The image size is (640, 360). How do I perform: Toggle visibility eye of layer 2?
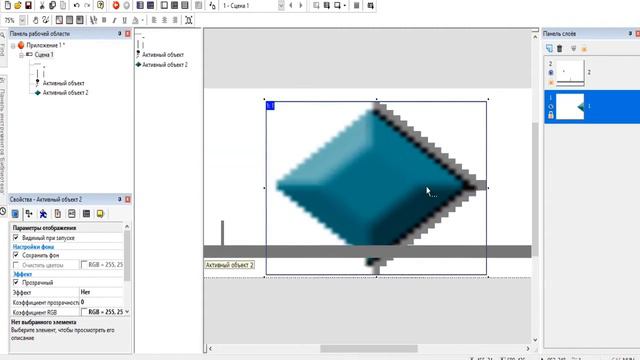pyautogui.click(x=551, y=73)
